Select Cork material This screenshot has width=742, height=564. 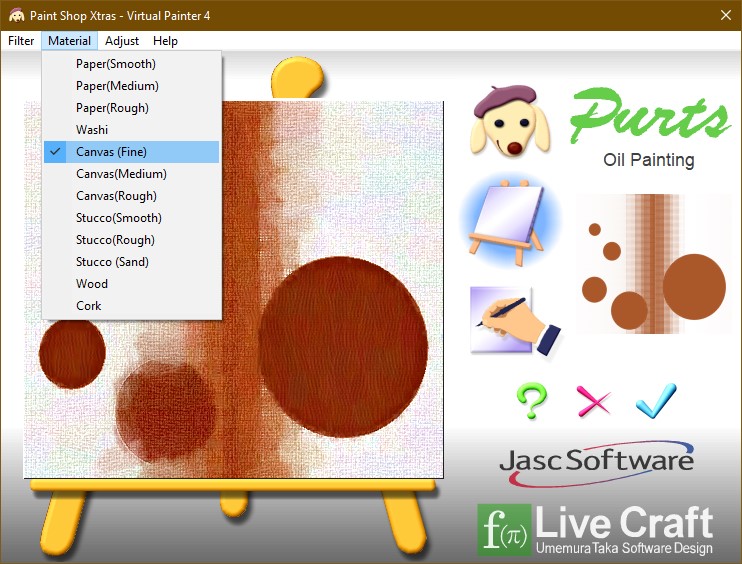pyautogui.click(x=132, y=306)
